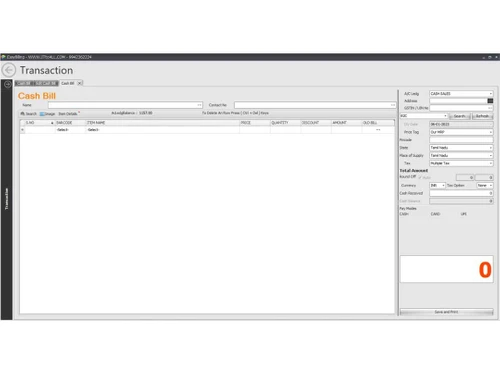Click the address picker icon beside Address field
Image resolution: width=500 pixels, height=375 pixels.
tap(490, 101)
